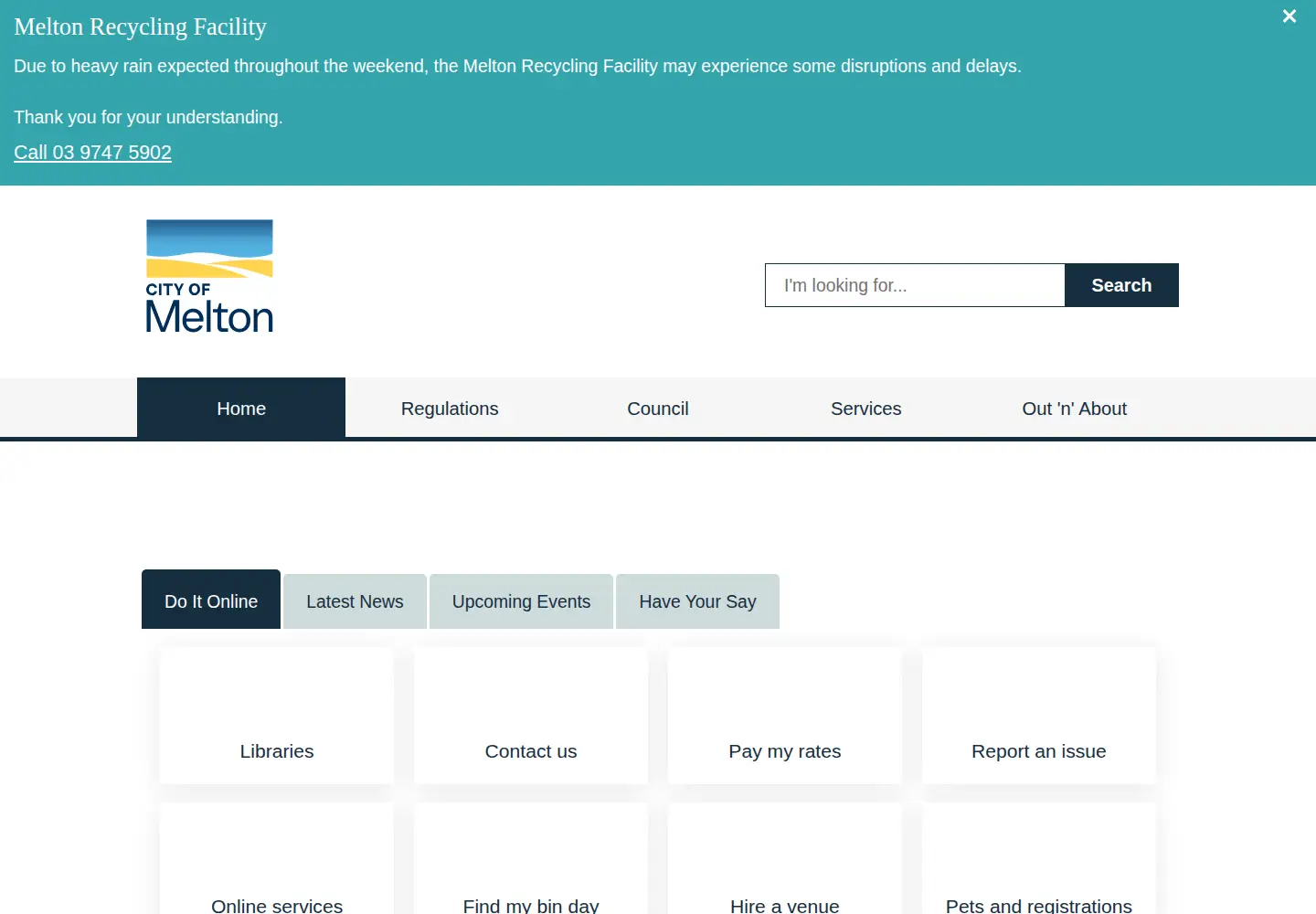The width and height of the screenshot is (1316, 914).
Task: Open the Pay my rates tile
Action: click(785, 716)
